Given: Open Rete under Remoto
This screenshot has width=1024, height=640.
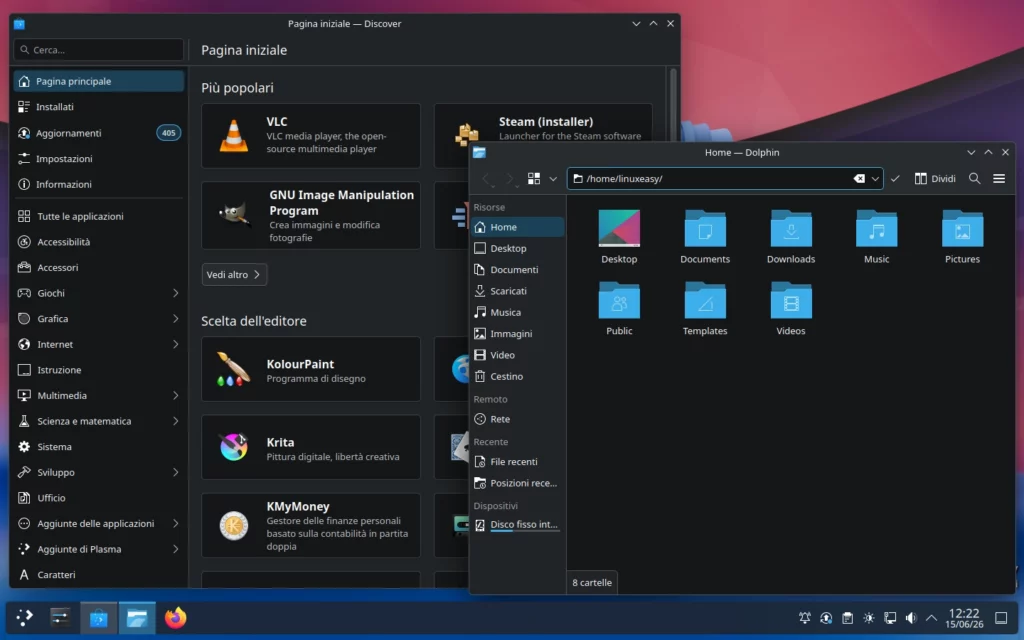Looking at the screenshot, I should pos(517,419).
